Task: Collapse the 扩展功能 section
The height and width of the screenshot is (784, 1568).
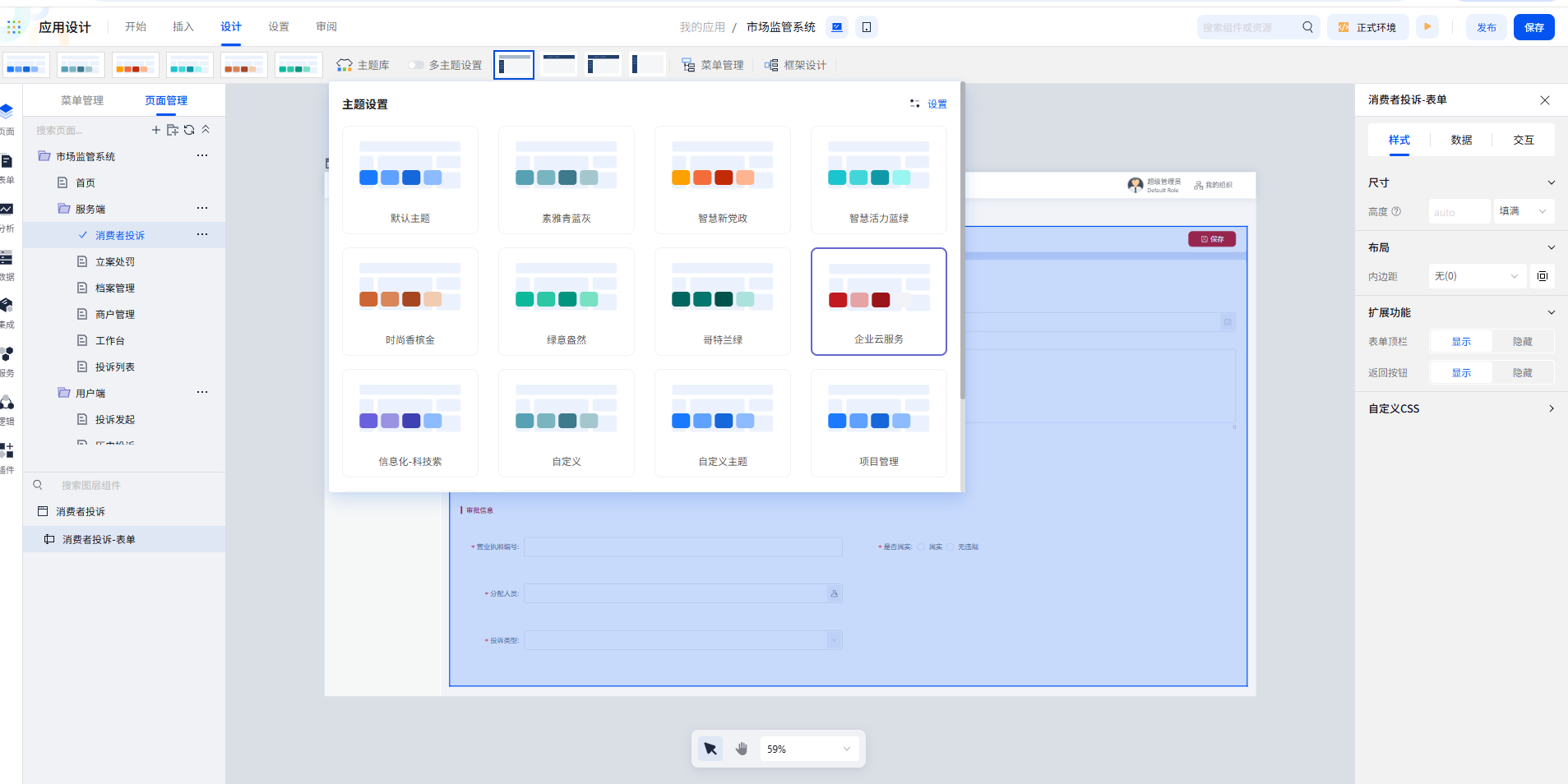Action: 1552,312
